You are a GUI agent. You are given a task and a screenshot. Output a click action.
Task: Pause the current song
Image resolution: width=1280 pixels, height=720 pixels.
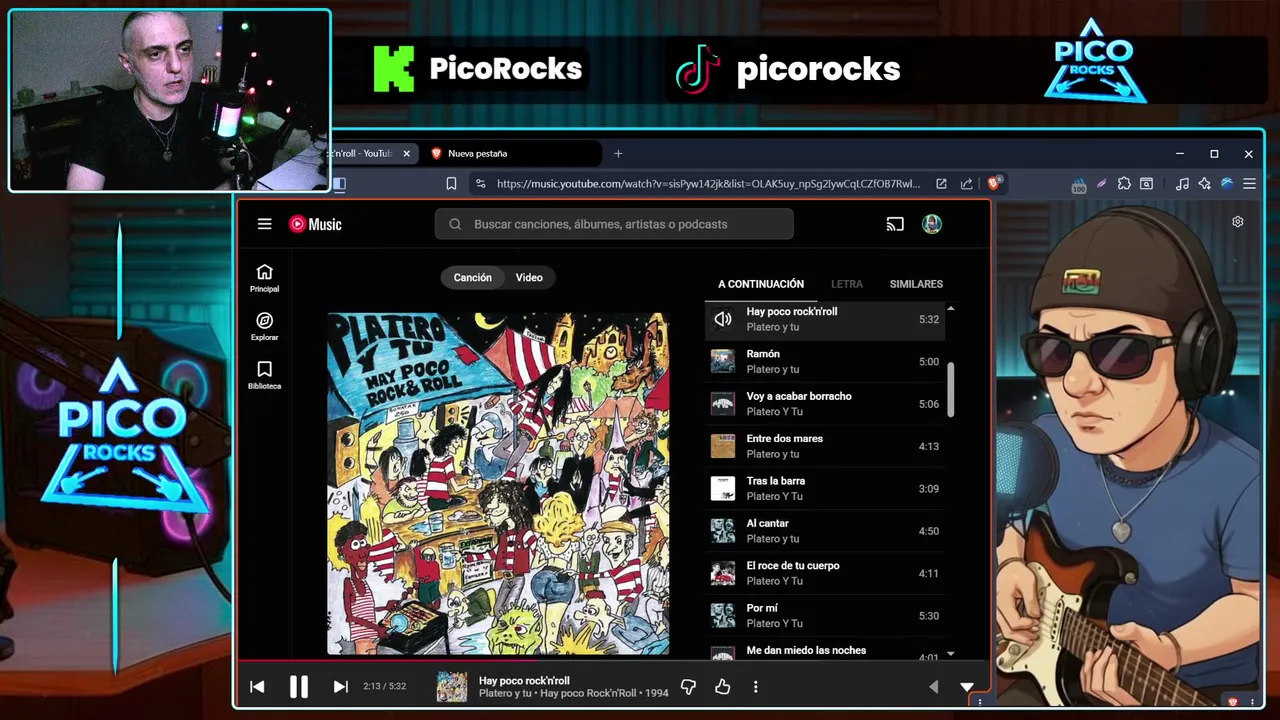[x=298, y=686]
